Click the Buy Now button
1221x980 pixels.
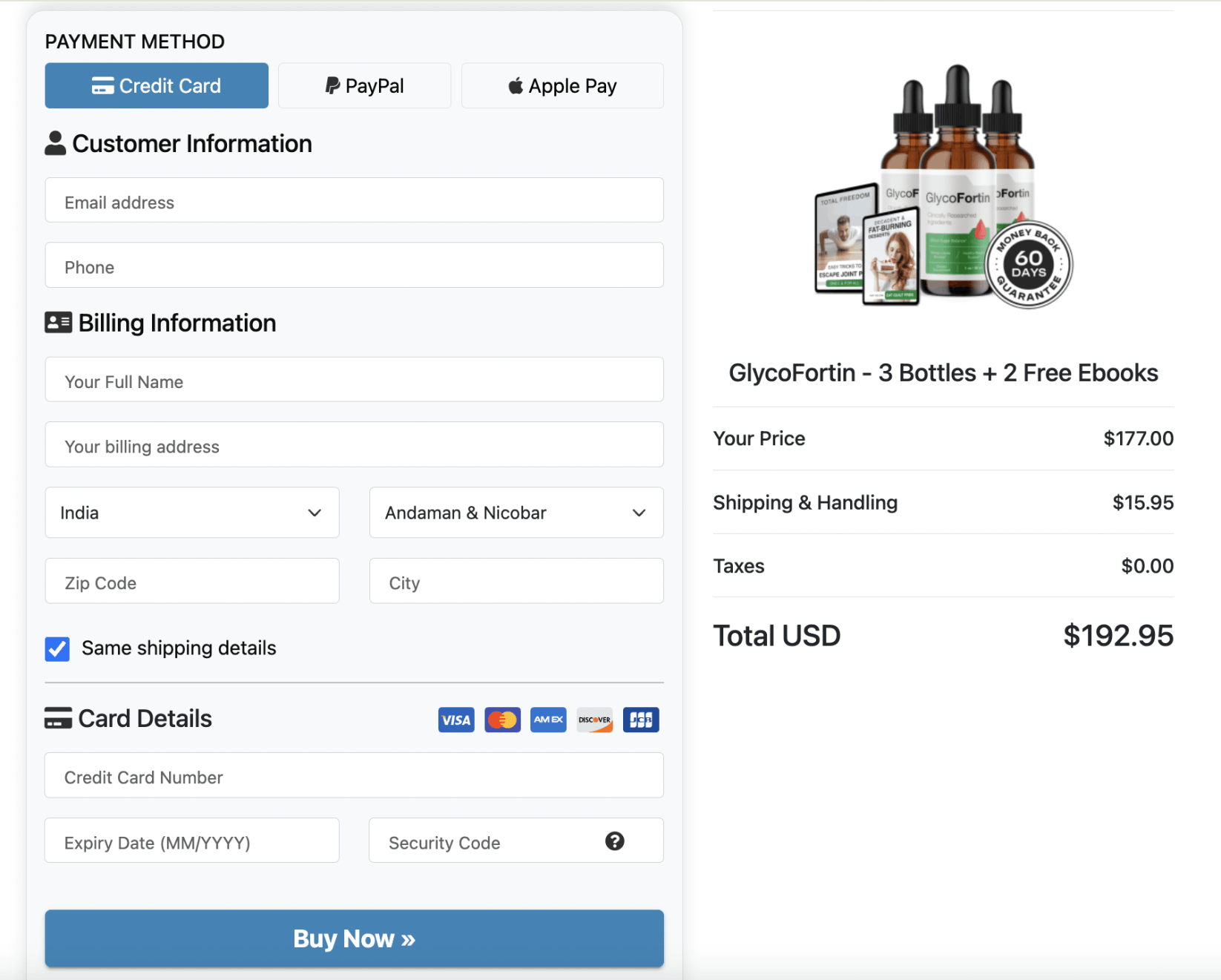click(x=354, y=938)
